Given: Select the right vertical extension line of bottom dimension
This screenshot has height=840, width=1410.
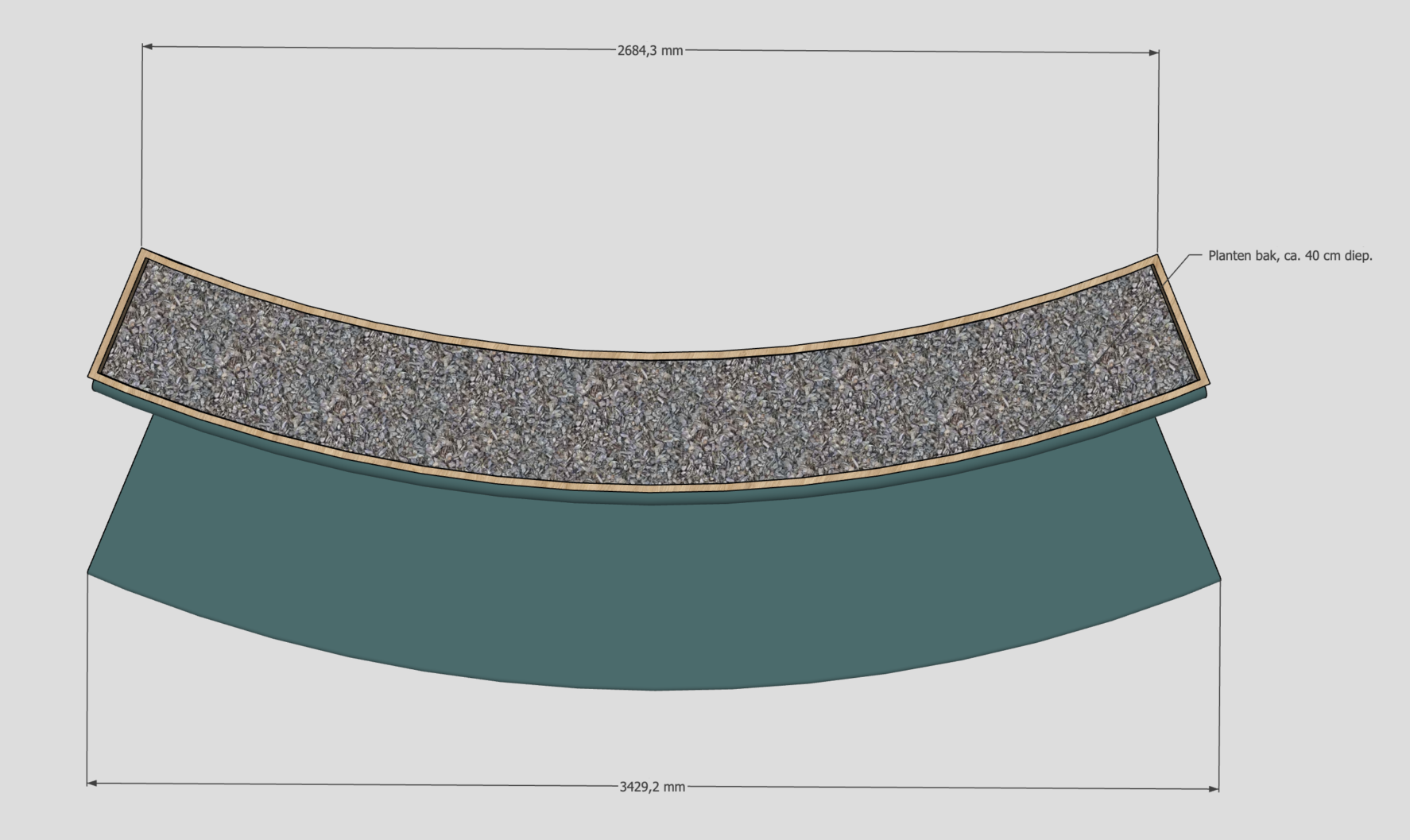Looking at the screenshot, I should click(1219, 683).
